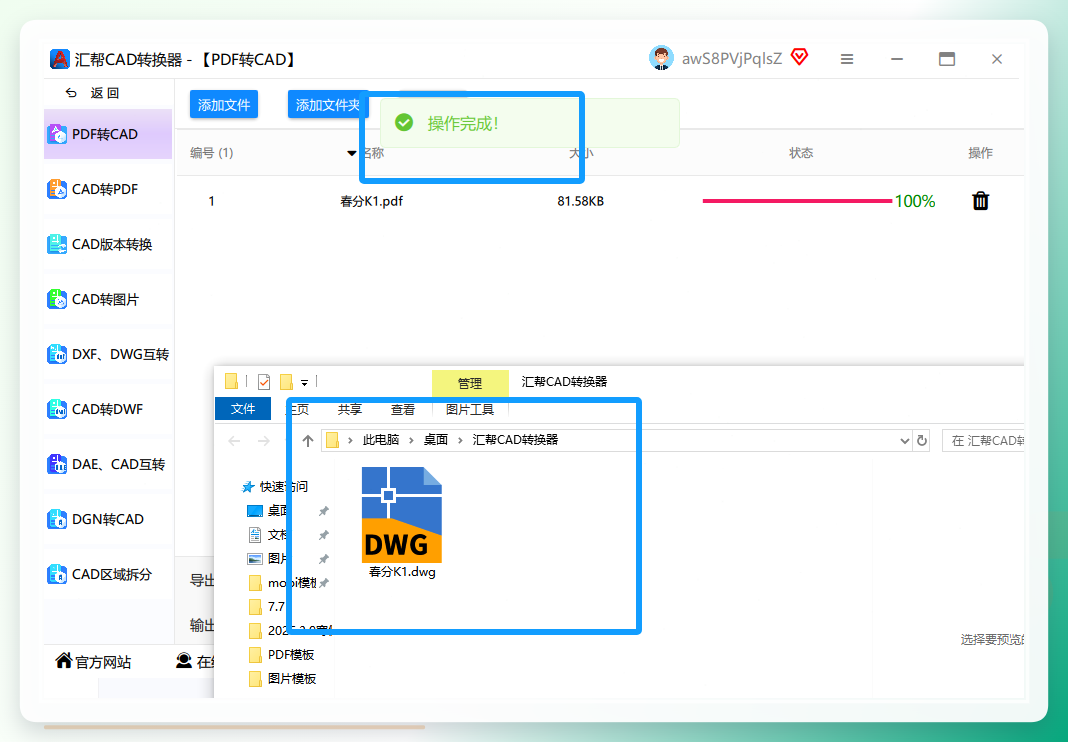Viewport: 1068px width, 742px height.
Task: Open the 文档 item in quick access
Action: point(277,535)
